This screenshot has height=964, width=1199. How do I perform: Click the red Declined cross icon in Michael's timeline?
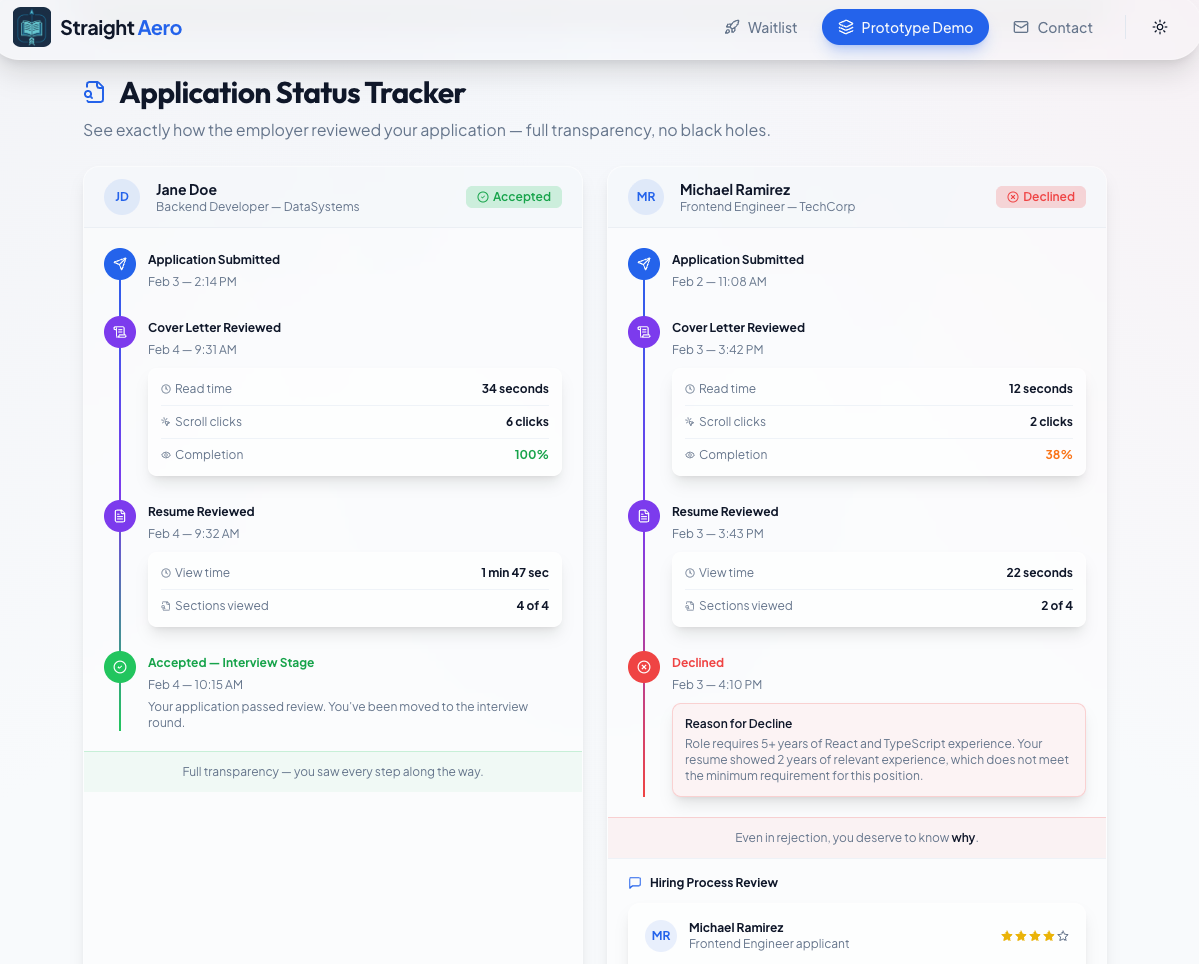[x=643, y=666]
